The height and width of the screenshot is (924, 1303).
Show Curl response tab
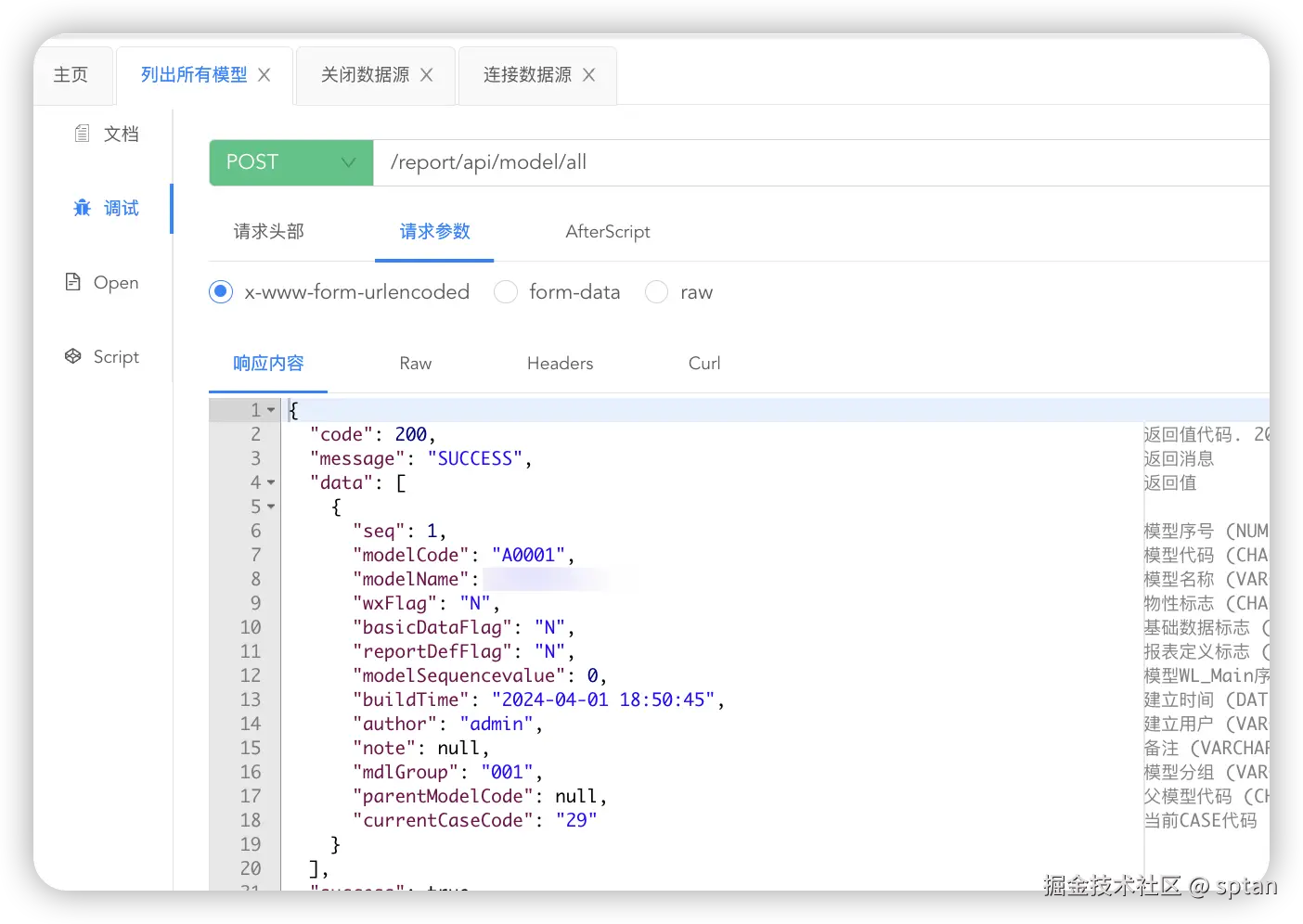704,364
